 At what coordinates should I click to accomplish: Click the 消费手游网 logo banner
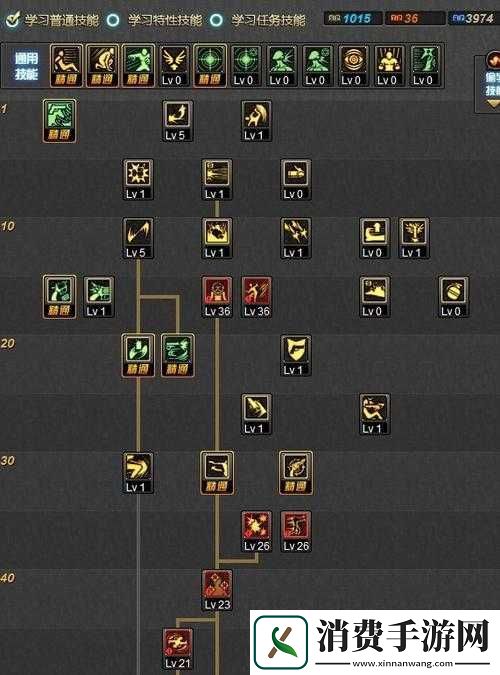coord(375,642)
